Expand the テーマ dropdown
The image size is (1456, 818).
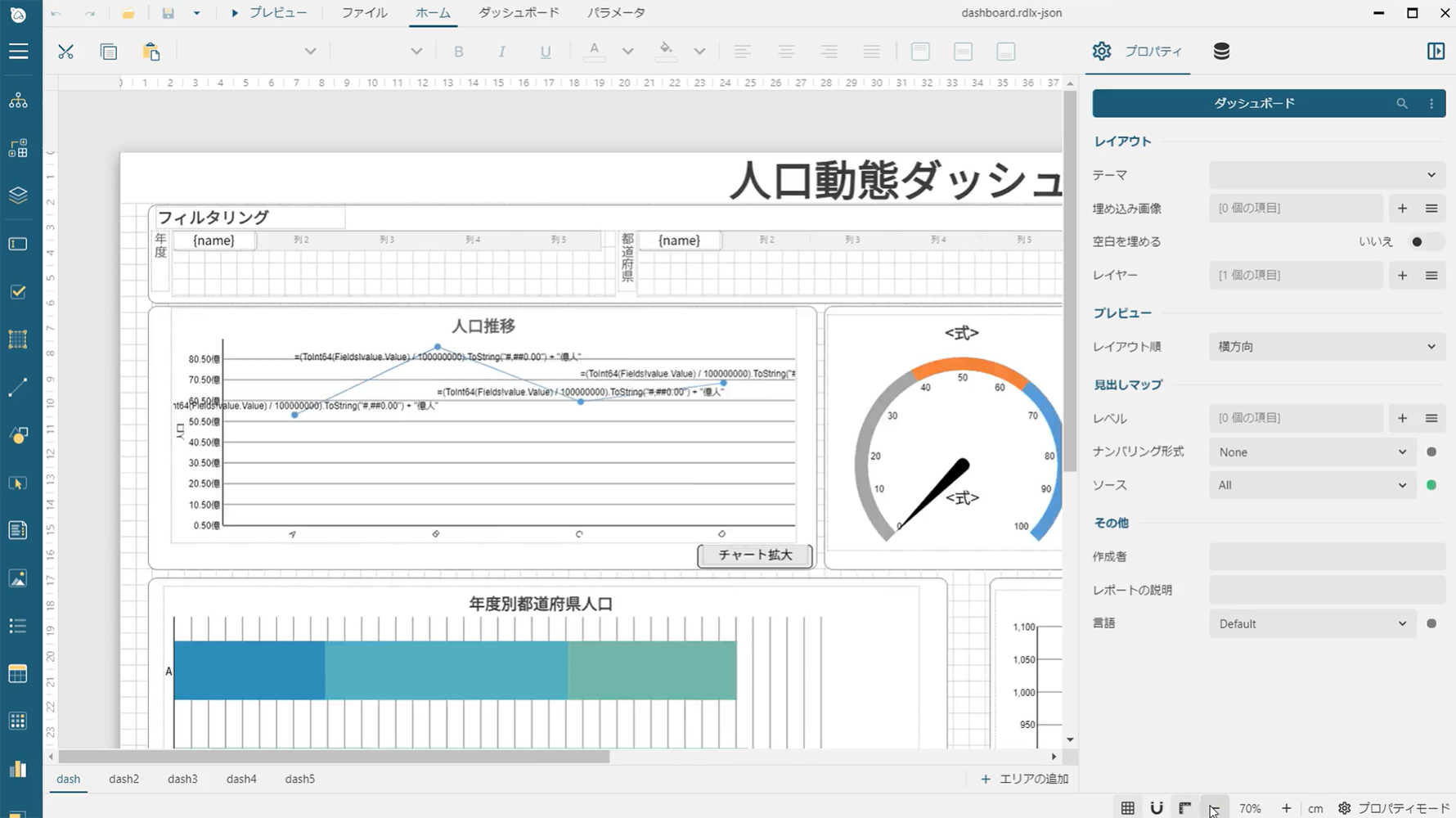pyautogui.click(x=1327, y=175)
